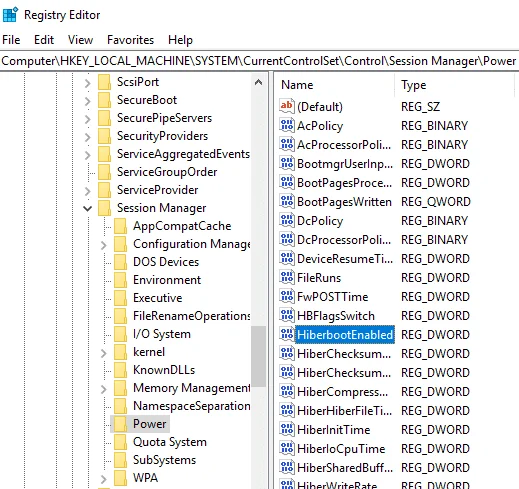This screenshot has height=489, width=519.
Task: Click the HiberSharedBuff... value icon
Action: click(x=287, y=467)
